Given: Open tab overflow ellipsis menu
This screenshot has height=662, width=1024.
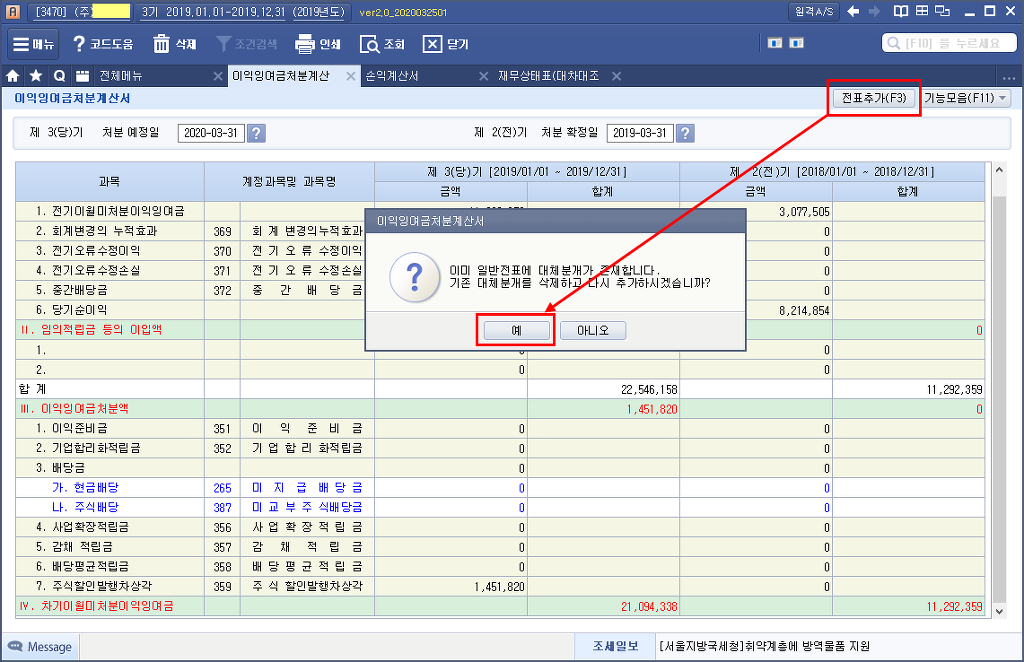Looking at the screenshot, I should pos(1008,76).
